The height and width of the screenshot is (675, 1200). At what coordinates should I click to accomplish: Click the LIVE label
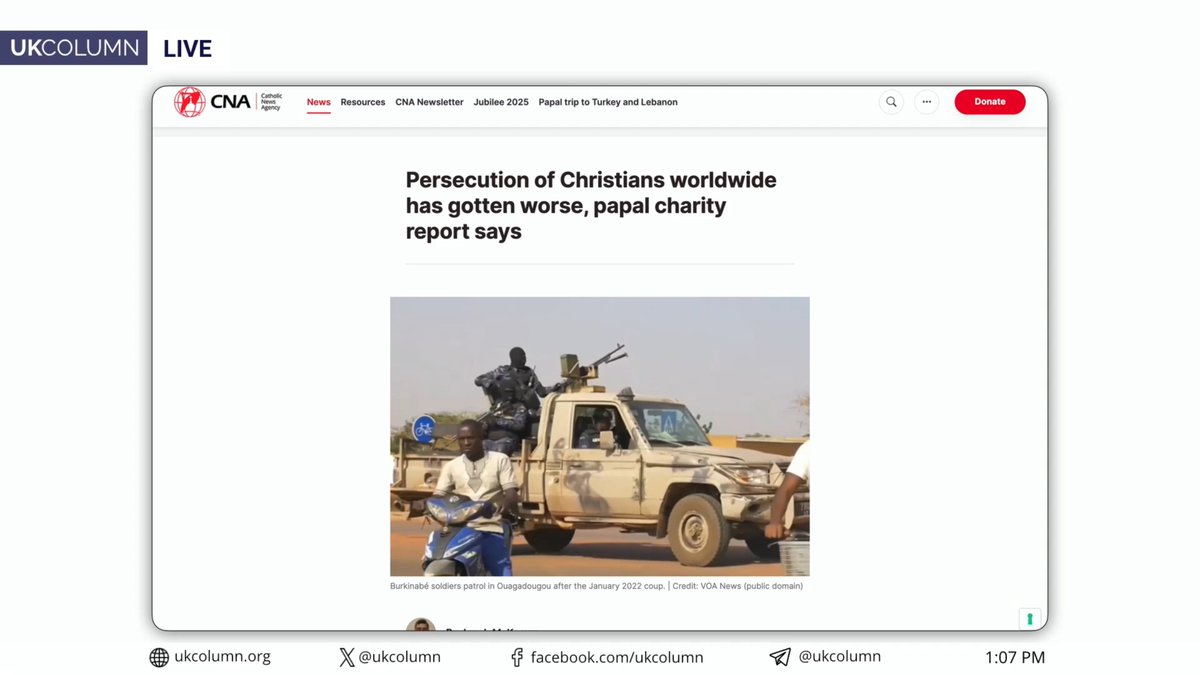[x=188, y=48]
